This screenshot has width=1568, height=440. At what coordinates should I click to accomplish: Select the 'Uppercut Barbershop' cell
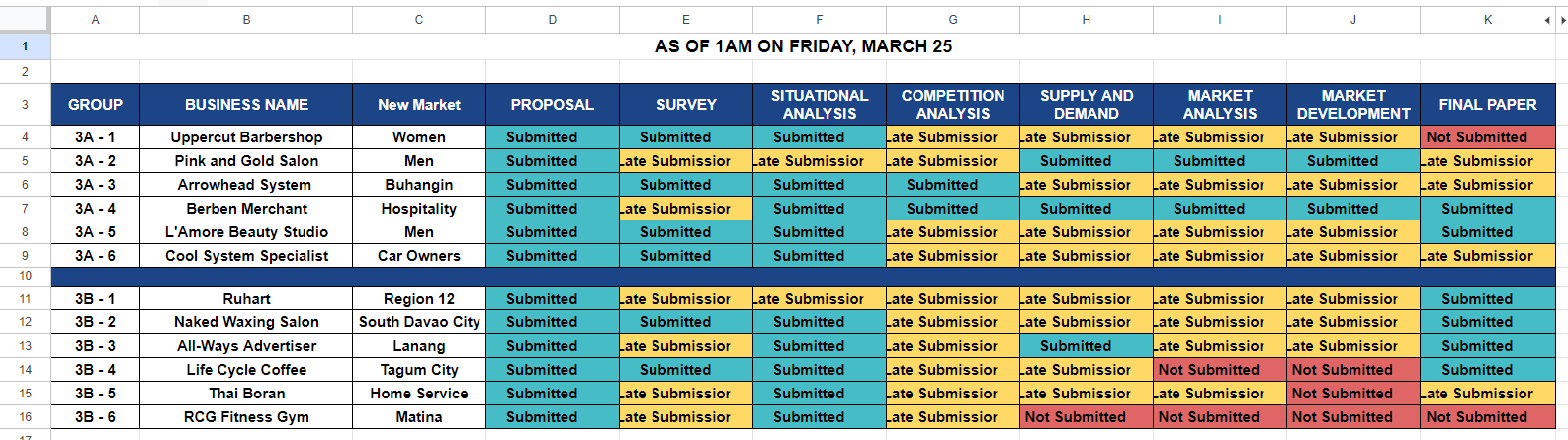246,137
